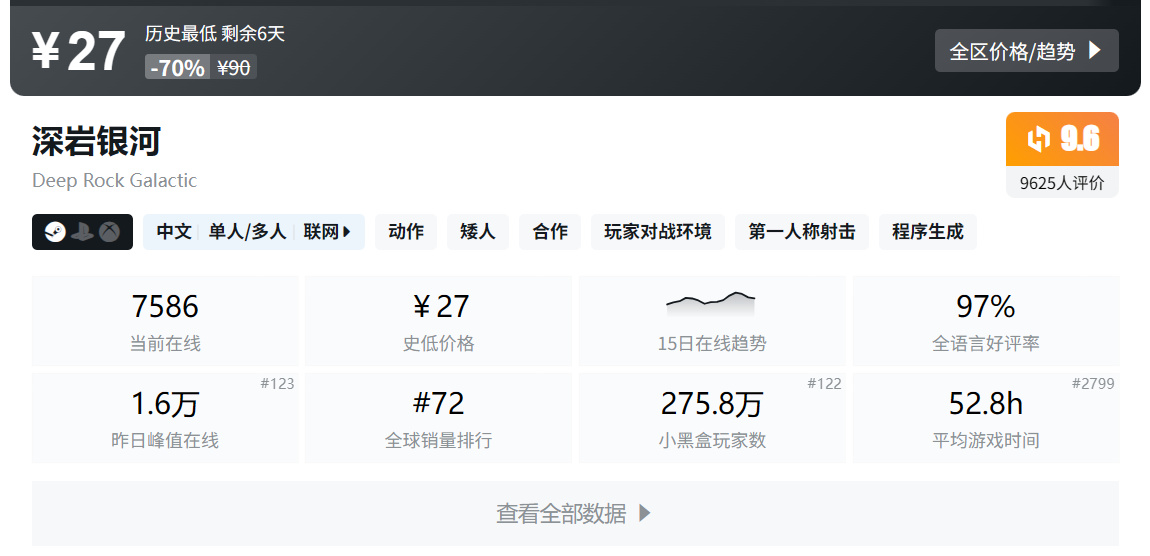Open the 全区价格/趋势 price trends button
The height and width of the screenshot is (556, 1150).
tap(1026, 51)
